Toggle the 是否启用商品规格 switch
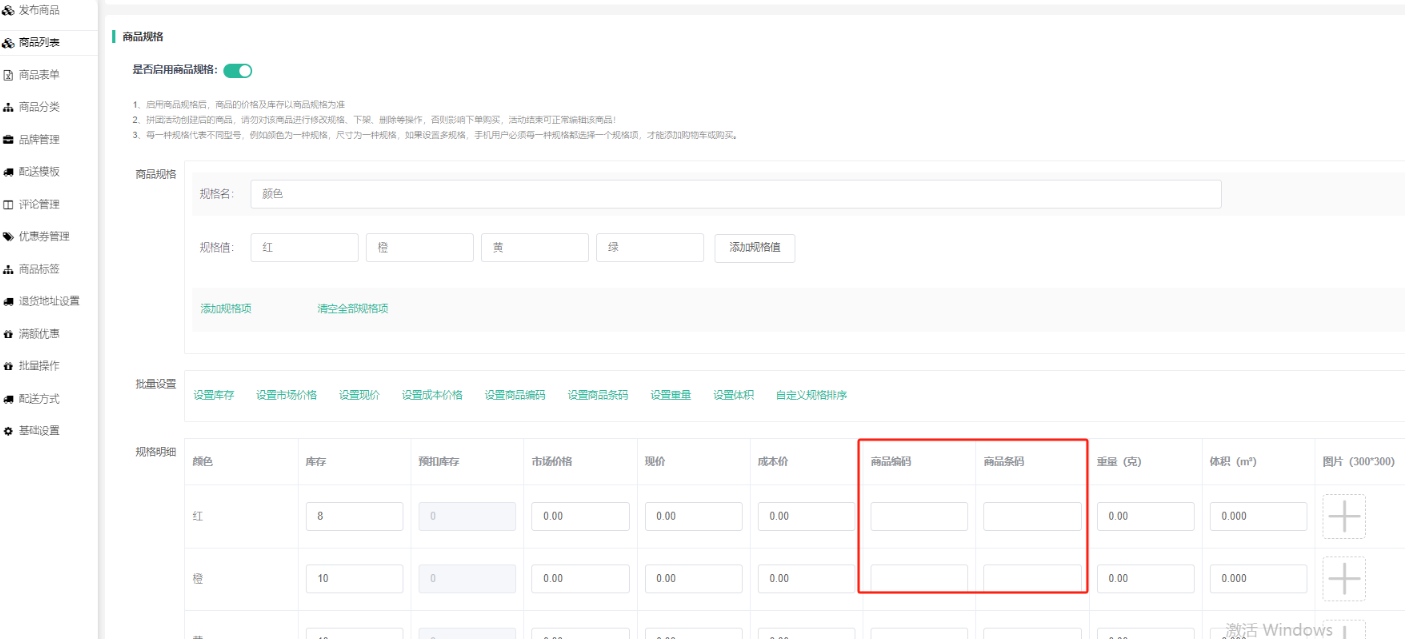 tap(238, 71)
